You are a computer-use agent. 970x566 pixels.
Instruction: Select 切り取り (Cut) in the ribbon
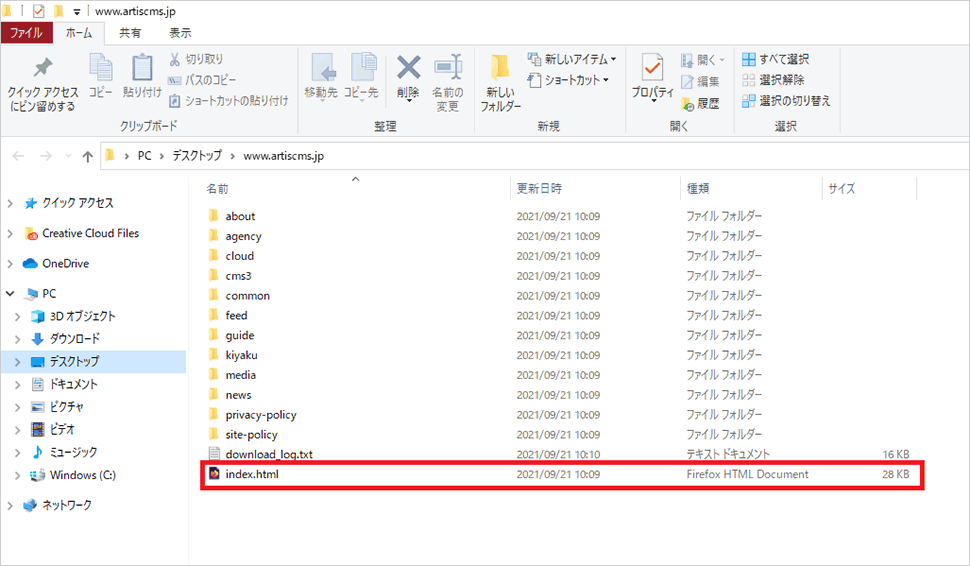[x=195, y=59]
